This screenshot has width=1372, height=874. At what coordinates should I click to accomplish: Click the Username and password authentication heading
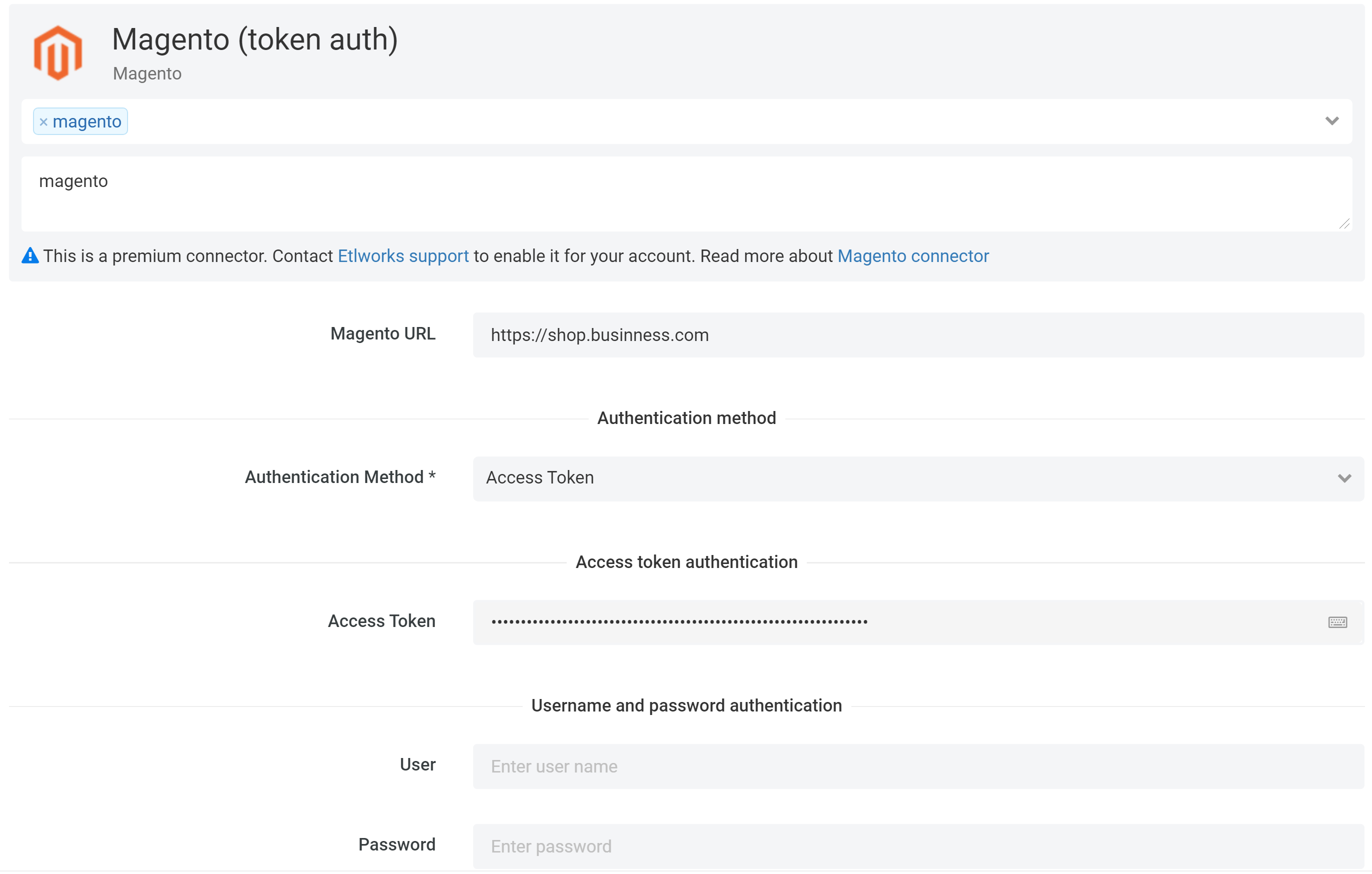point(687,706)
